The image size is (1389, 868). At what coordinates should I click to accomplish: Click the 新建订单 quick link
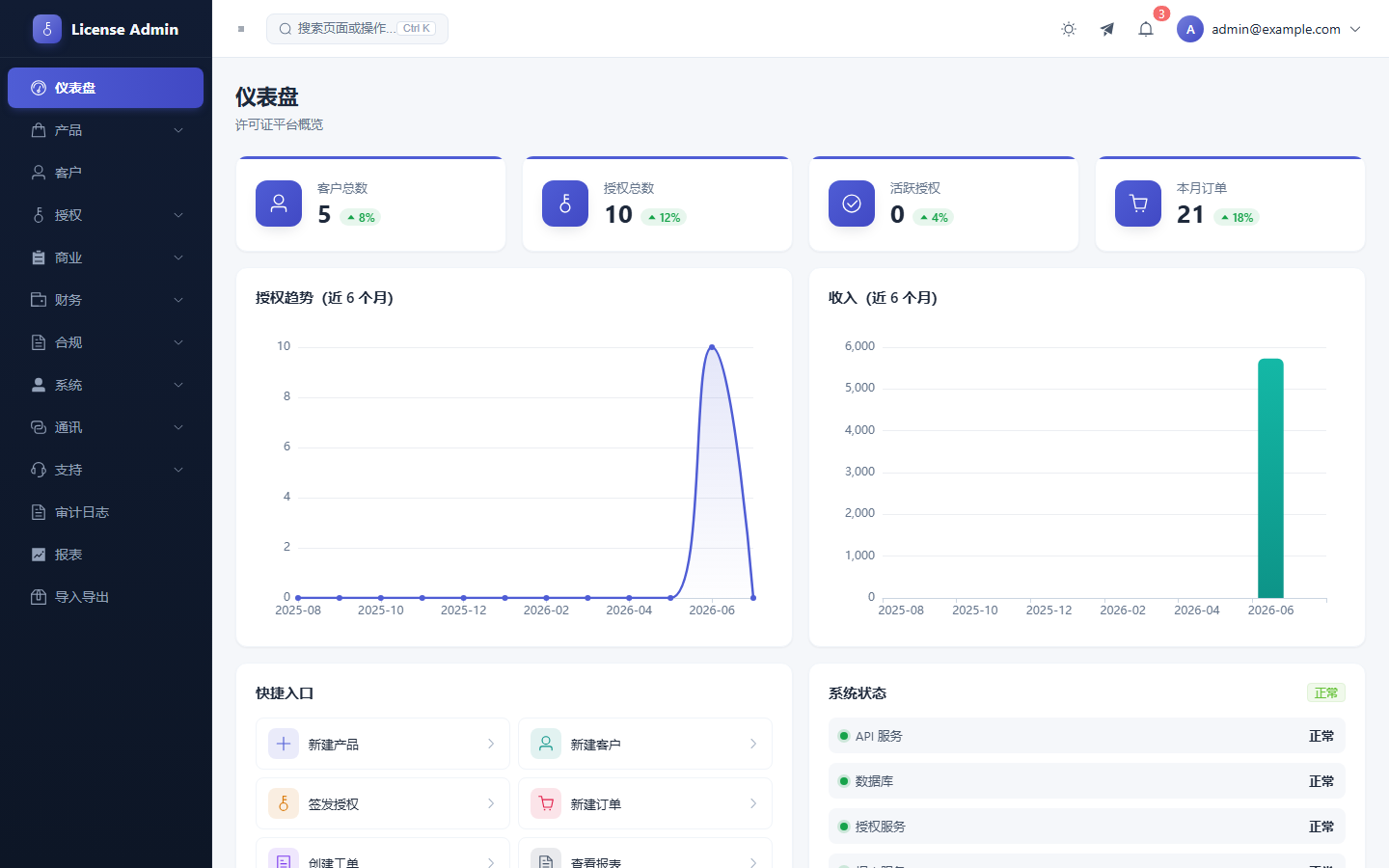pos(645,803)
